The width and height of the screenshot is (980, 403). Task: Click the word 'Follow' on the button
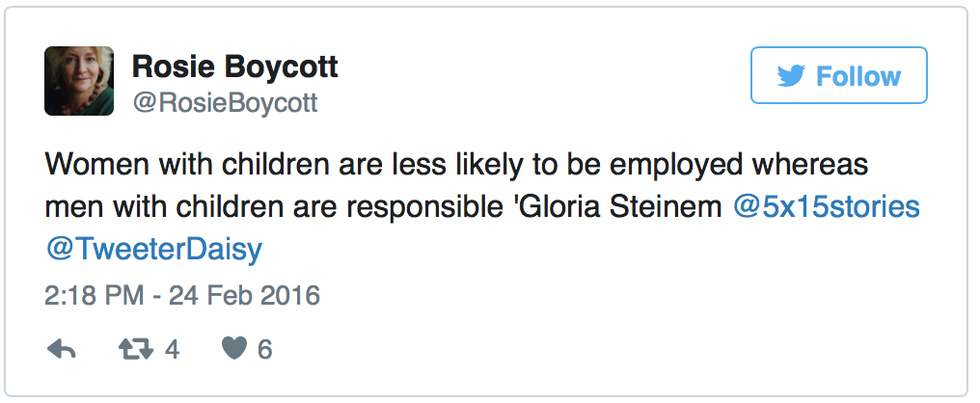(x=858, y=77)
